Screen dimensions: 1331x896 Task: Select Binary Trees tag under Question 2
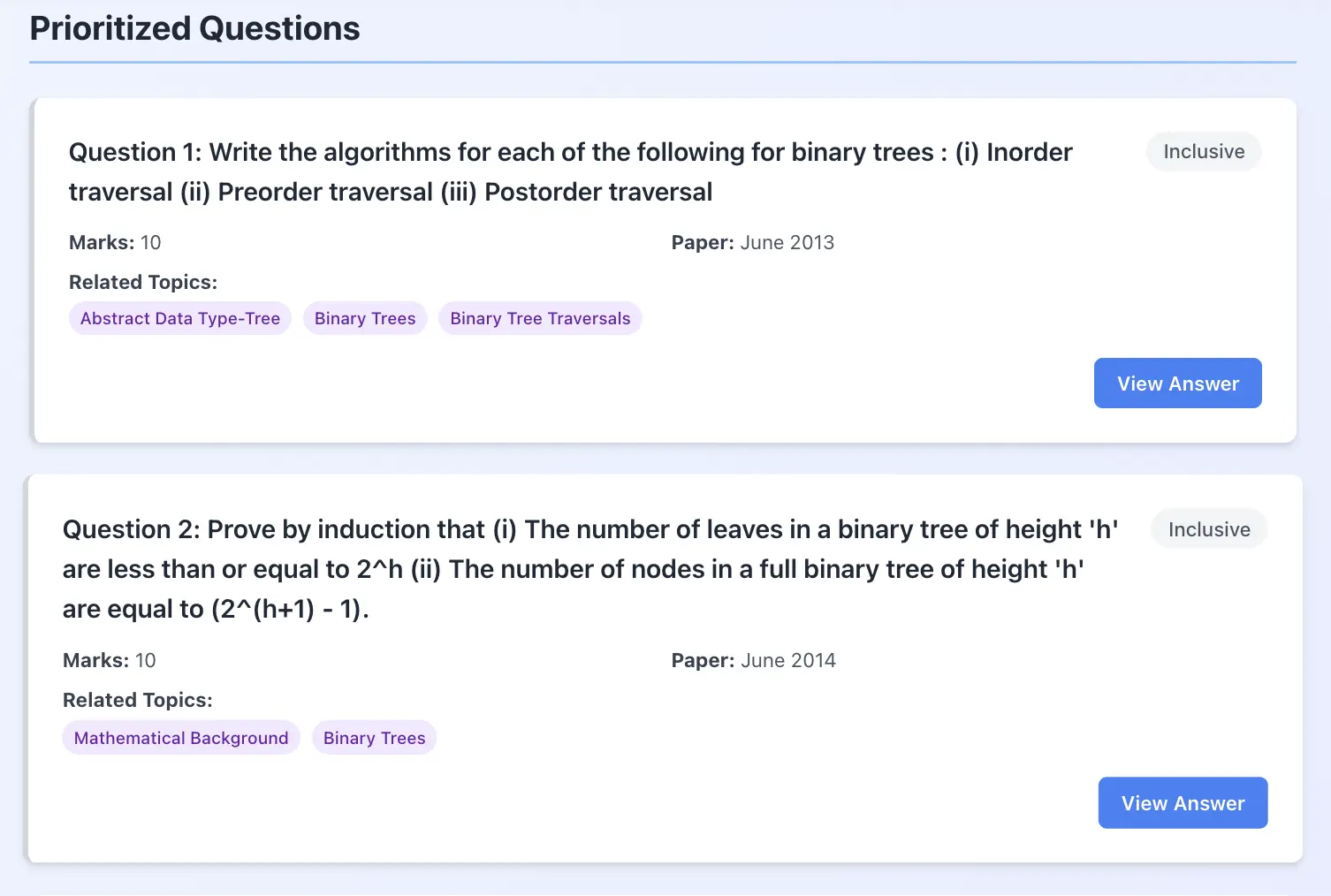[x=374, y=738]
